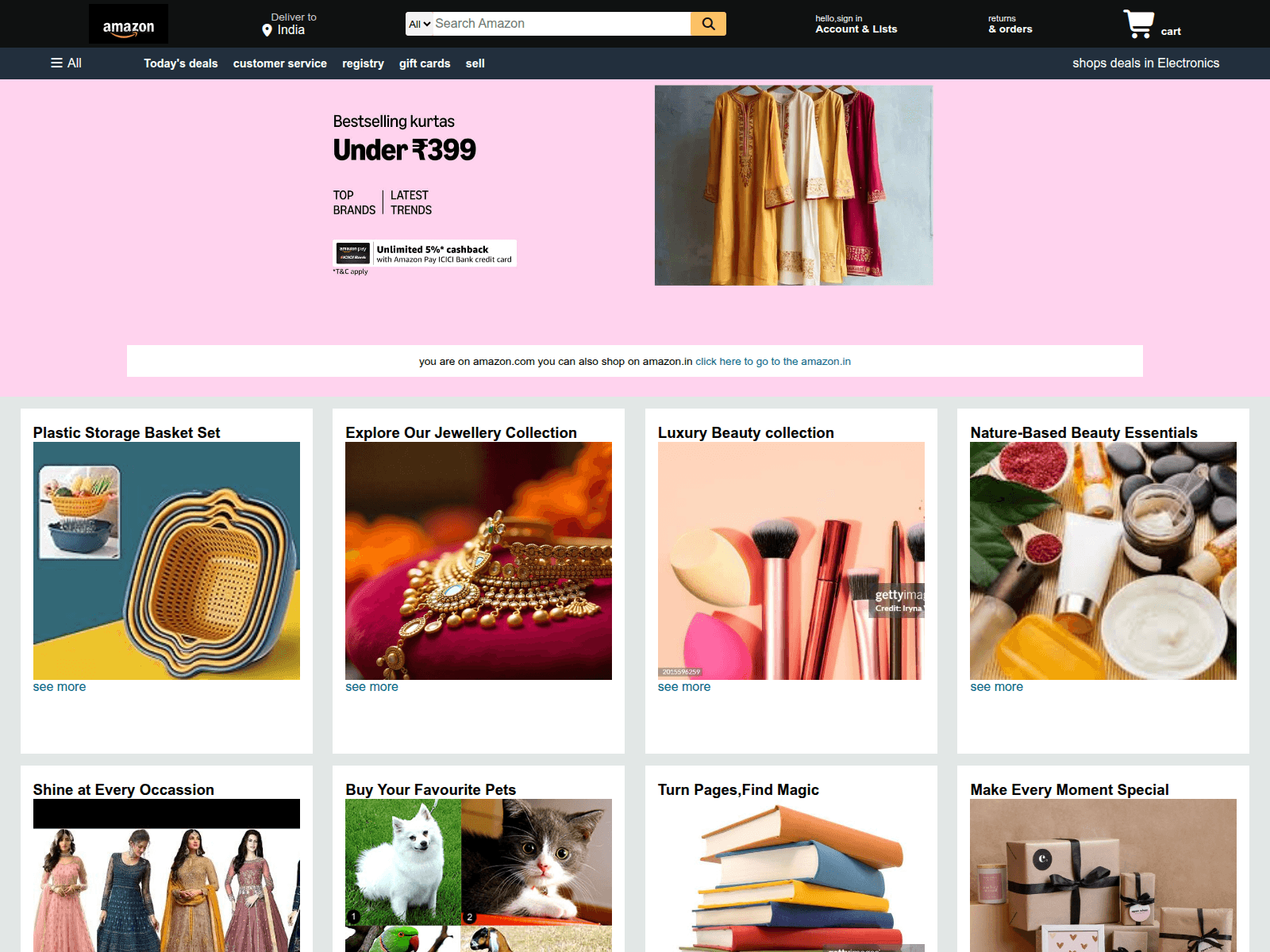Open the shopping cart icon

pos(1138,24)
